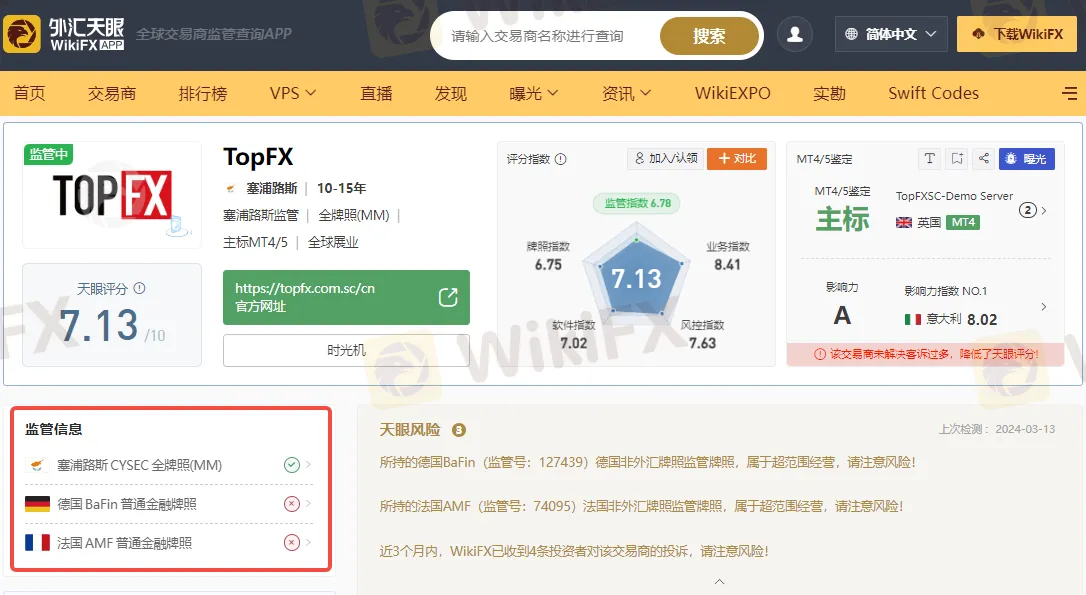Click the 搜索 search button
The image size is (1086, 595).
coord(709,36)
